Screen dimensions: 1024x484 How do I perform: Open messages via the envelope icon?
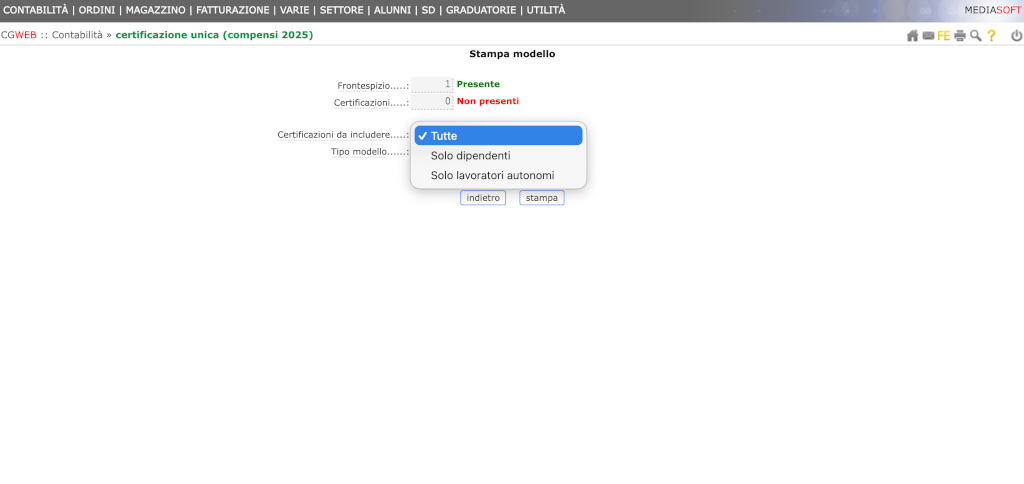928,36
